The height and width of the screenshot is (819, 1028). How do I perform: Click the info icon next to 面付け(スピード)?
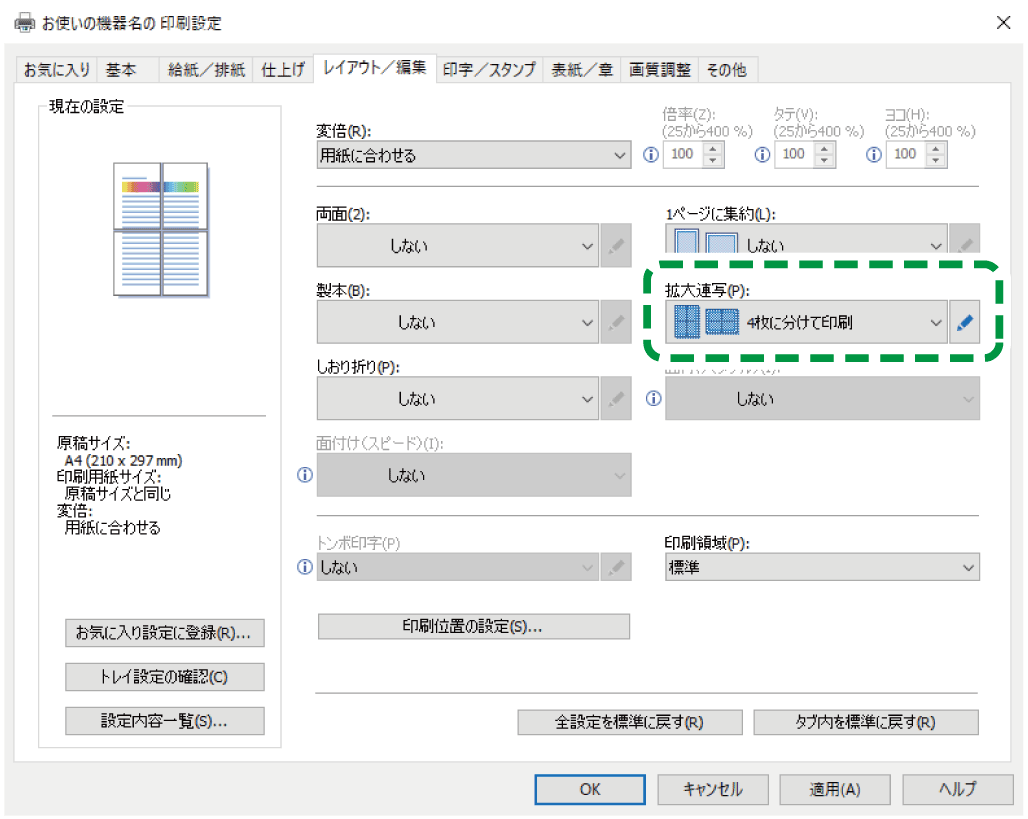[305, 476]
